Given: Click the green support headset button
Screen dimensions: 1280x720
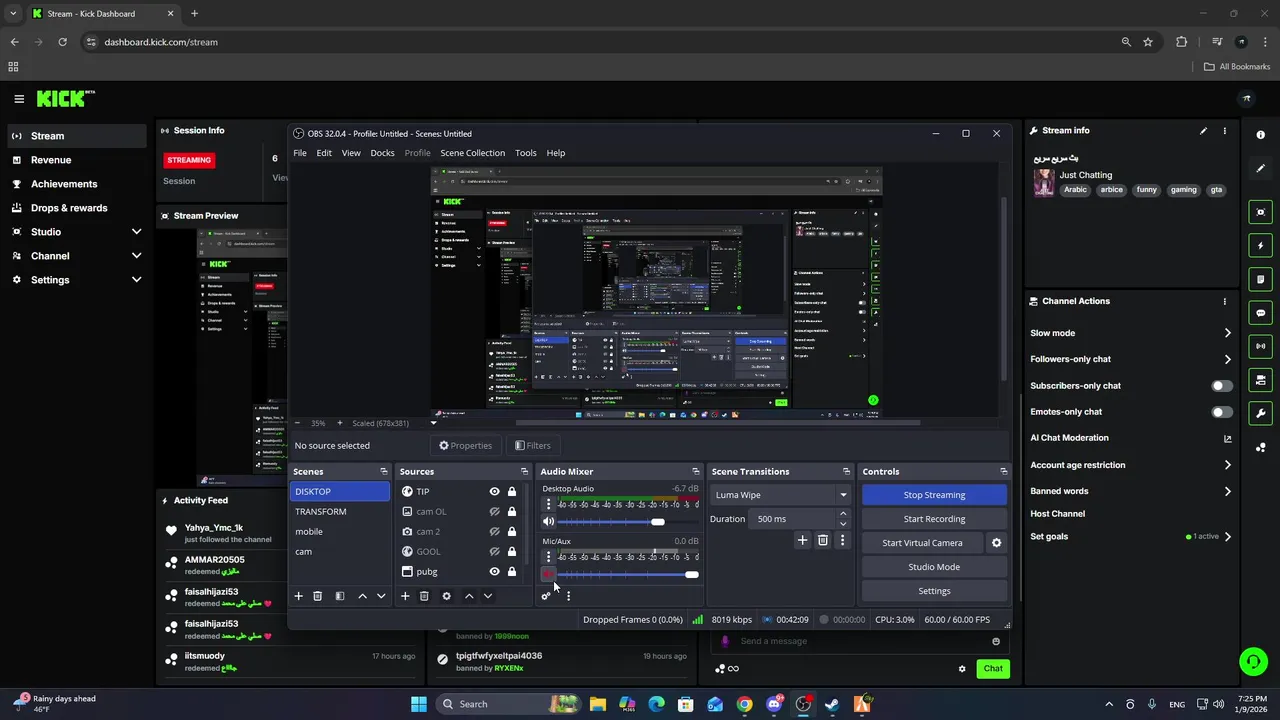Looking at the screenshot, I should tap(1253, 661).
